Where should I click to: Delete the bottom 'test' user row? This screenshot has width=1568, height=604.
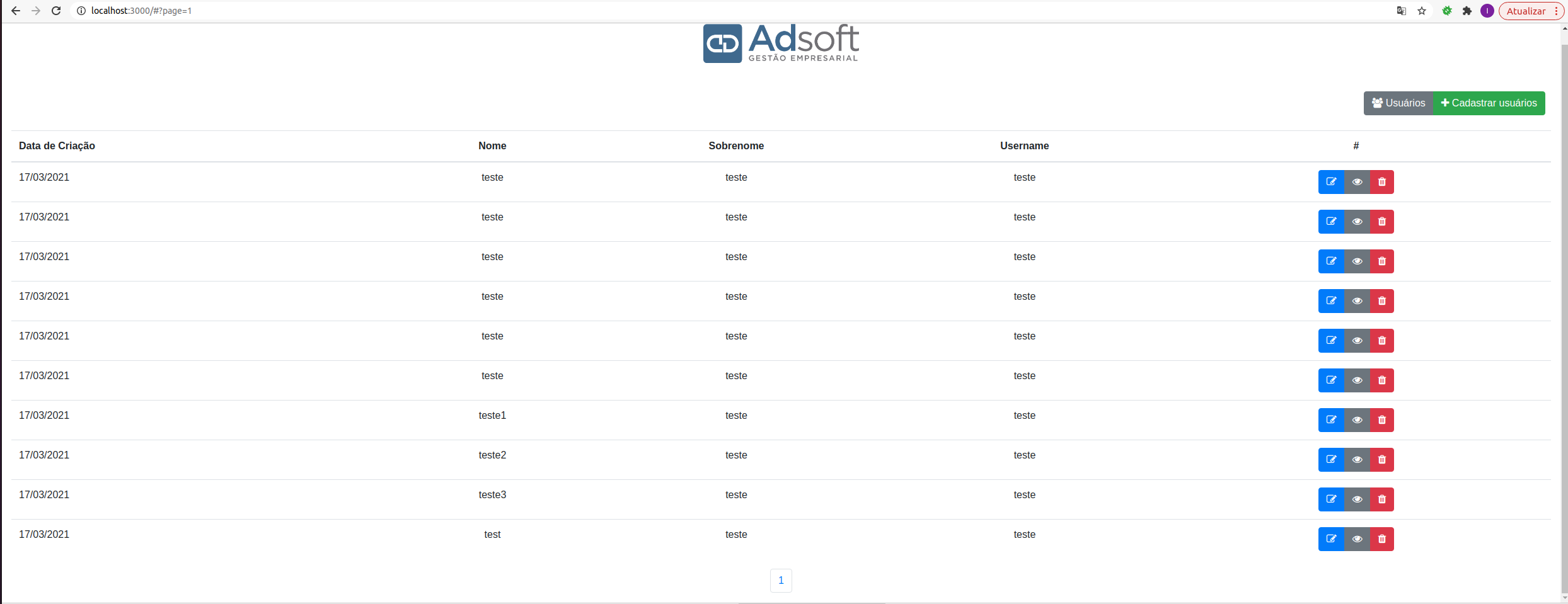(x=1381, y=538)
